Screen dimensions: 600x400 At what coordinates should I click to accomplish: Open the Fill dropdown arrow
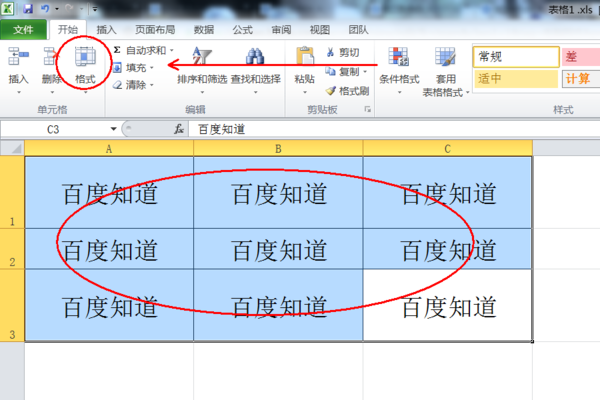click(152, 68)
